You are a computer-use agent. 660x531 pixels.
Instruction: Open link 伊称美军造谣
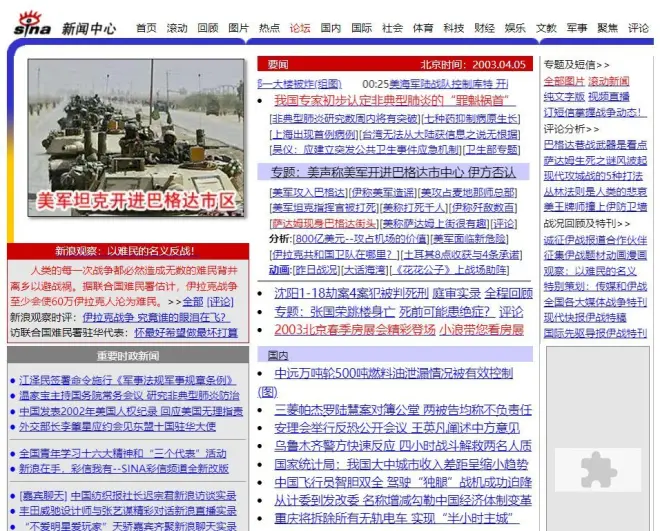(383, 192)
